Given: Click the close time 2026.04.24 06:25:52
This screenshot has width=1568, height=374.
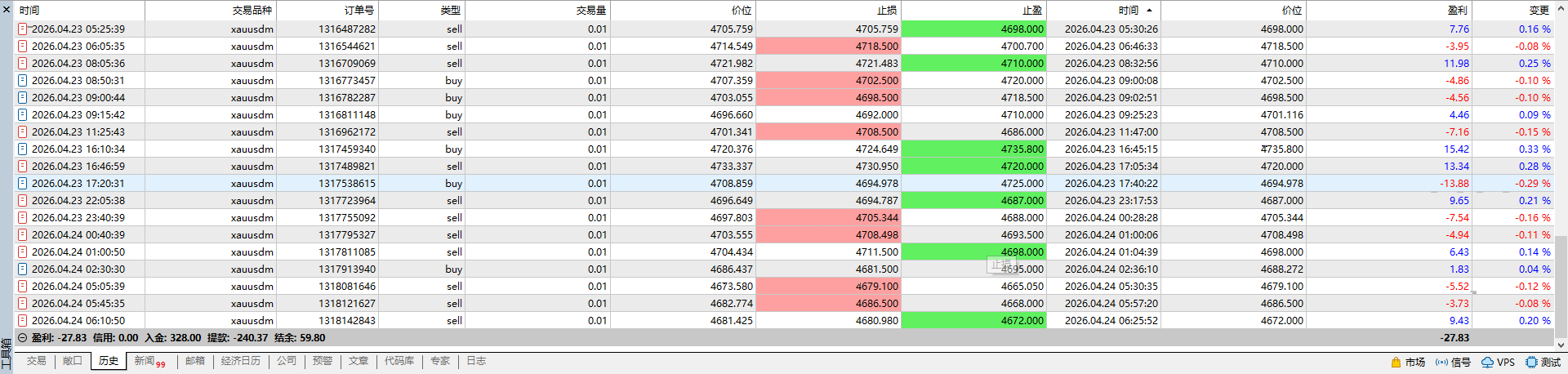Looking at the screenshot, I should [x=1111, y=321].
